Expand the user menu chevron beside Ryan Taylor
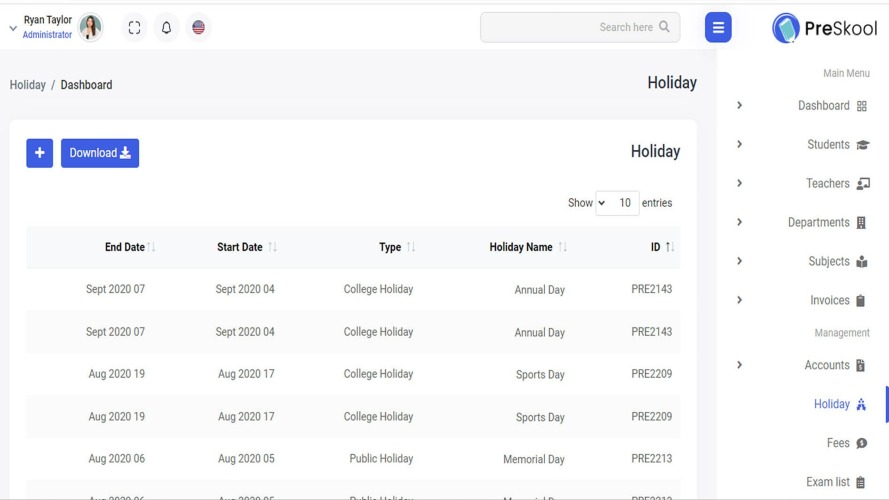 [x=13, y=28]
